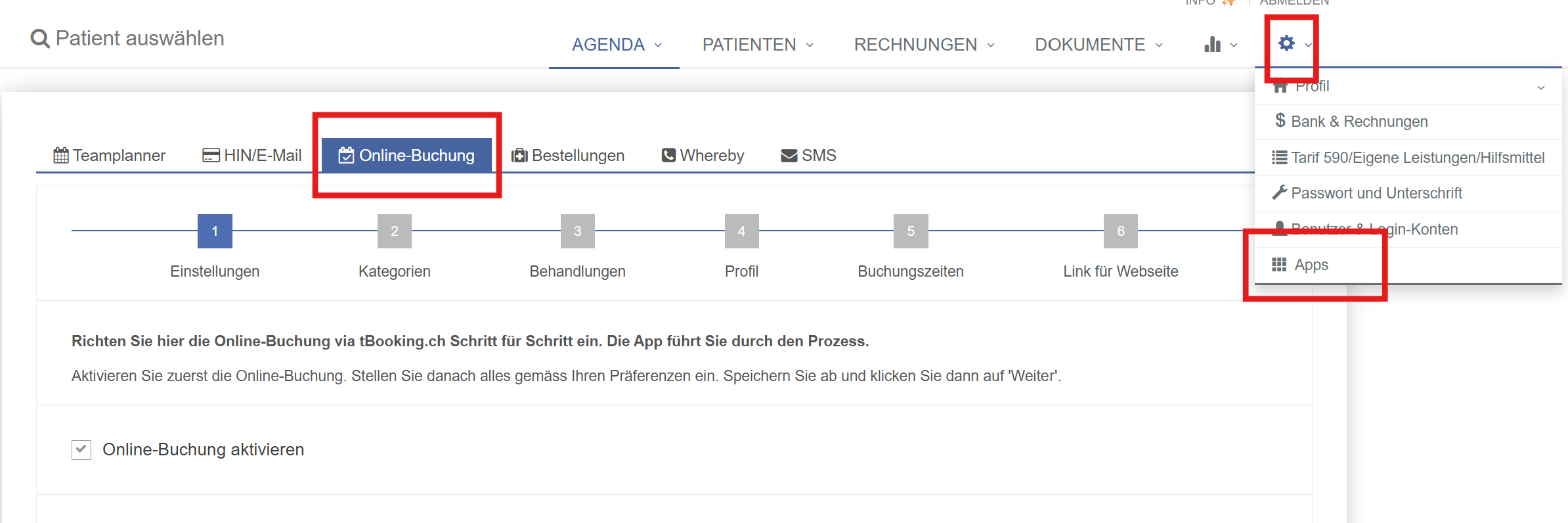
Task: Click the Teamplanner calendar icon
Action: pyautogui.click(x=61, y=156)
